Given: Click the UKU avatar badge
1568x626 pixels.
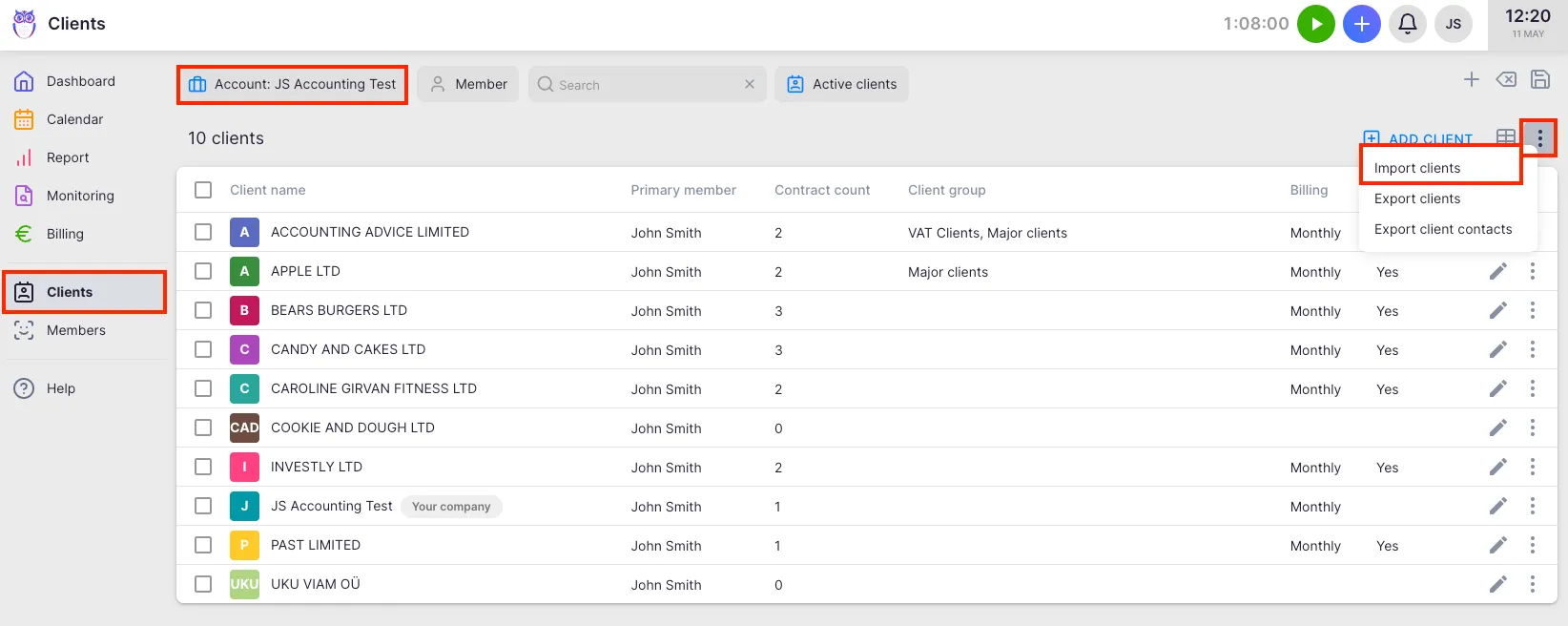Looking at the screenshot, I should (x=244, y=584).
